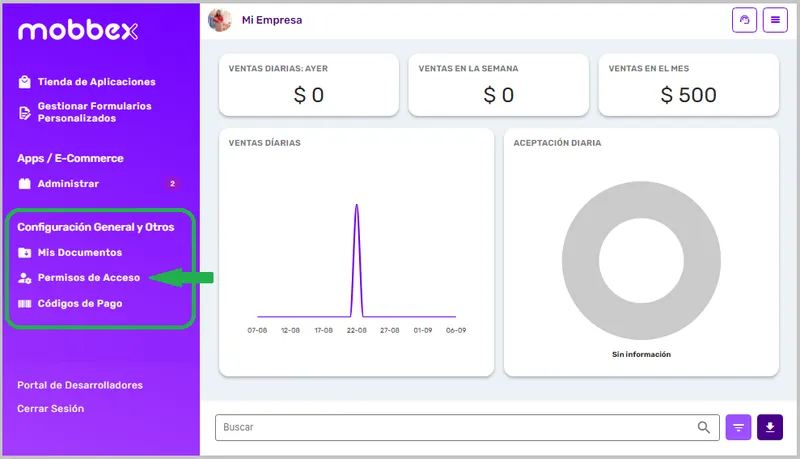Click into the Buscar search field

pos(450,427)
